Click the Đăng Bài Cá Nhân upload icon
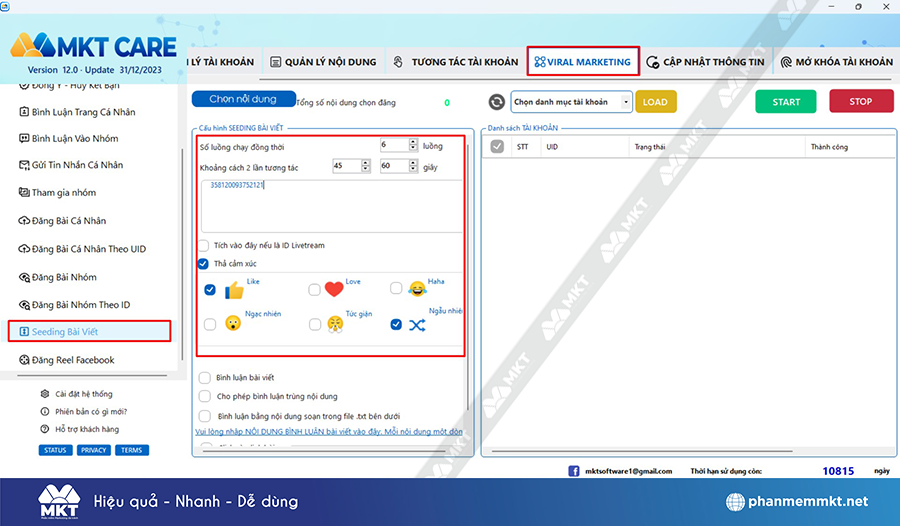The height and width of the screenshot is (526, 900). pyautogui.click(x=24, y=221)
